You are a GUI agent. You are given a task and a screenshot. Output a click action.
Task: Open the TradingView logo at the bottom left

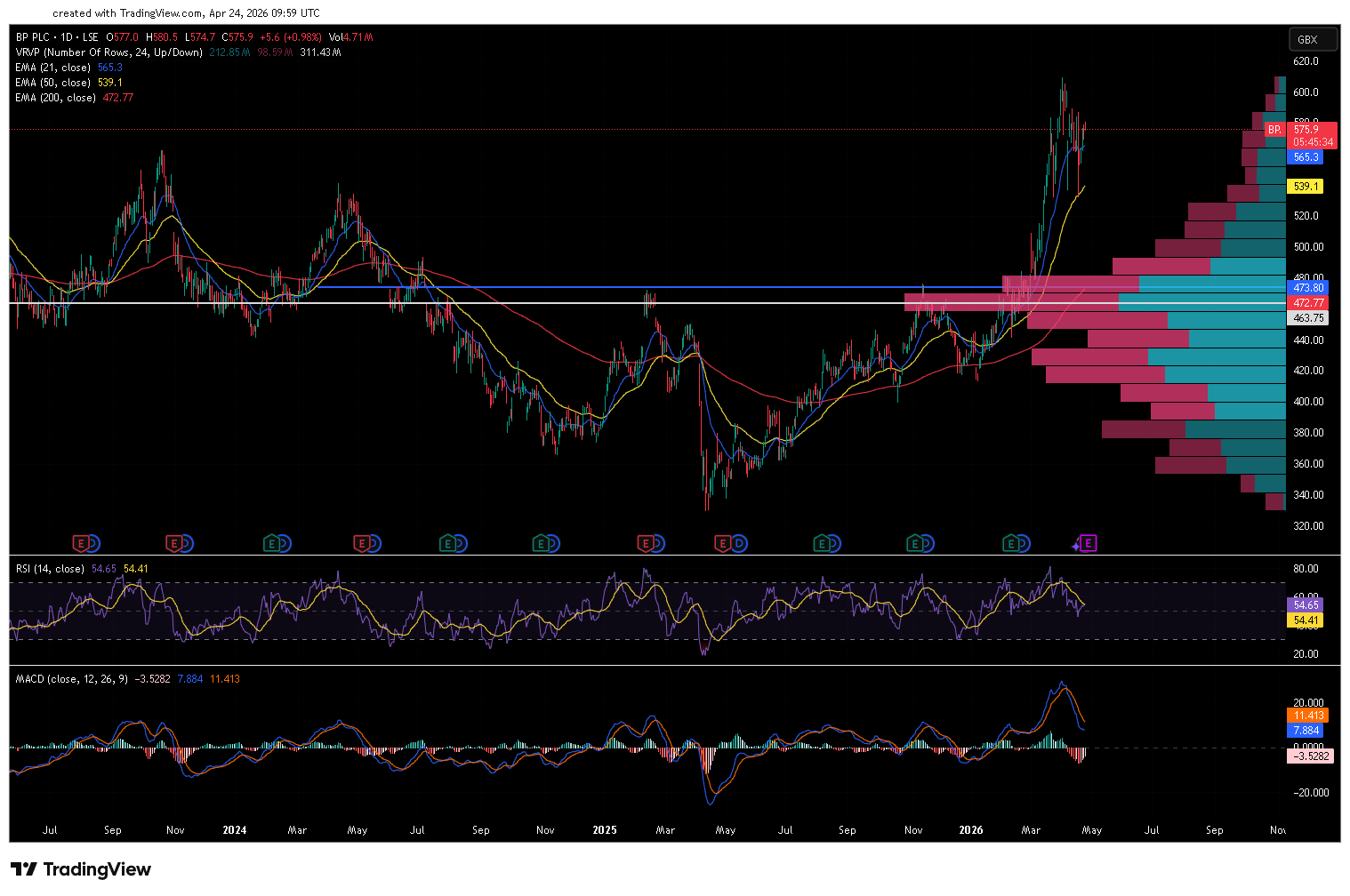(80, 869)
